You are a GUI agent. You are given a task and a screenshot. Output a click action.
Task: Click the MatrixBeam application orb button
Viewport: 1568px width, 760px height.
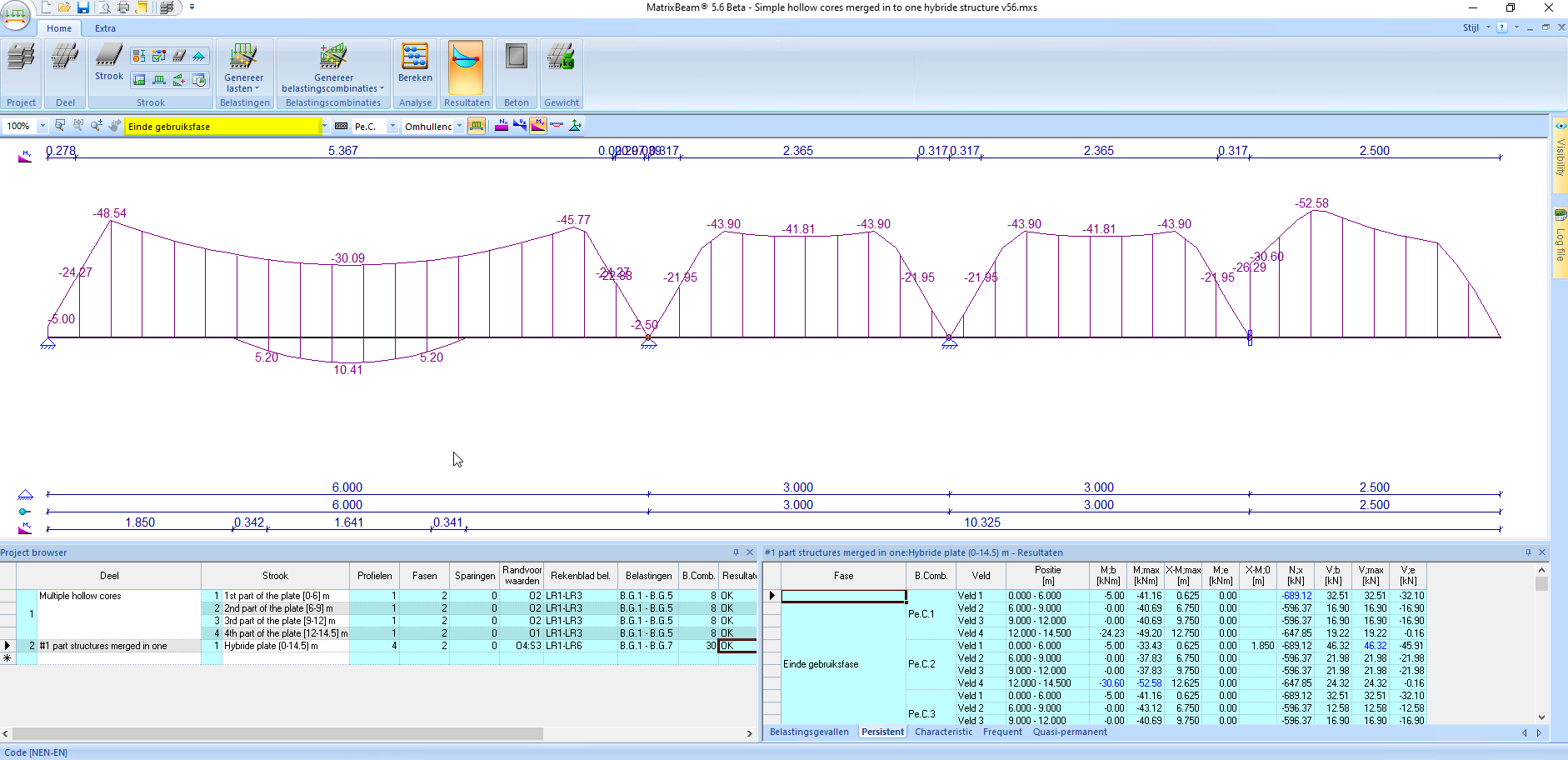click(x=16, y=14)
